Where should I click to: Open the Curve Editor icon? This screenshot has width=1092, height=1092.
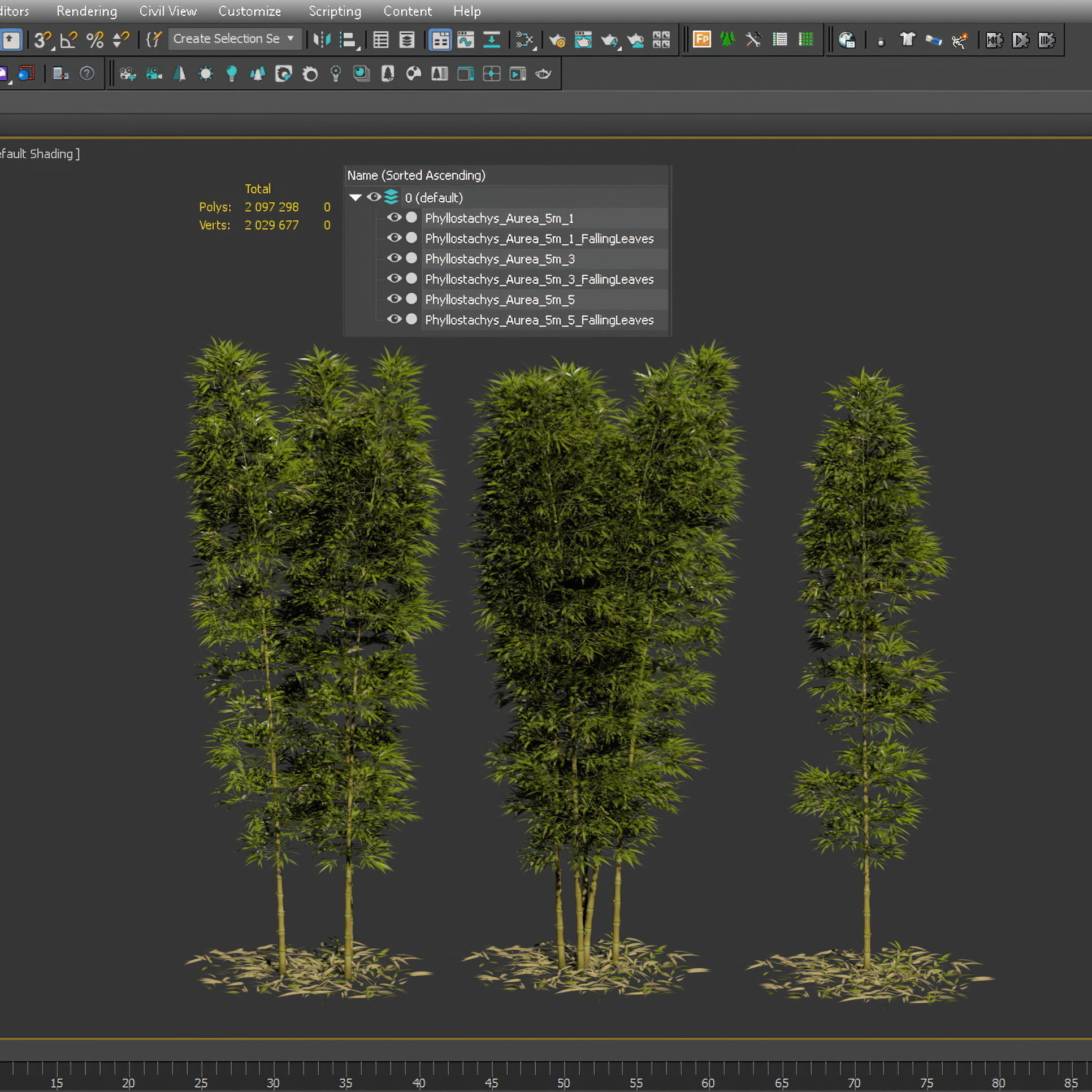click(466, 40)
